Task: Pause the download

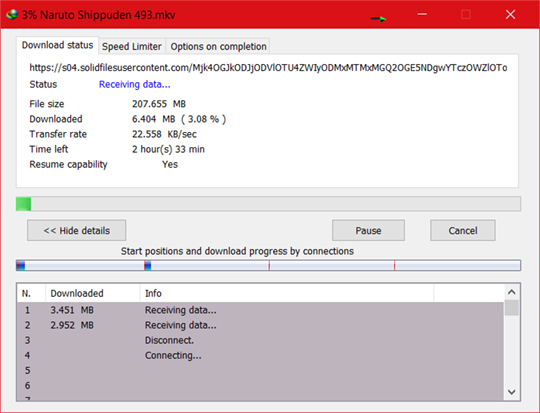Action: pyautogui.click(x=368, y=230)
